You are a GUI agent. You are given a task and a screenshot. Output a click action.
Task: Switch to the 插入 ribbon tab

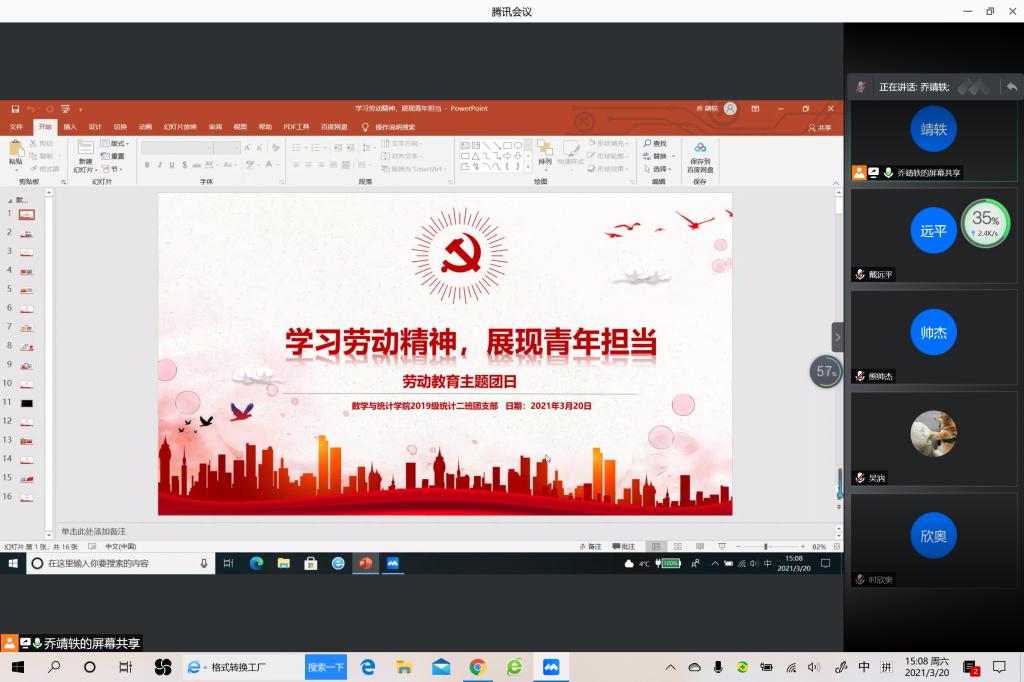click(70, 127)
